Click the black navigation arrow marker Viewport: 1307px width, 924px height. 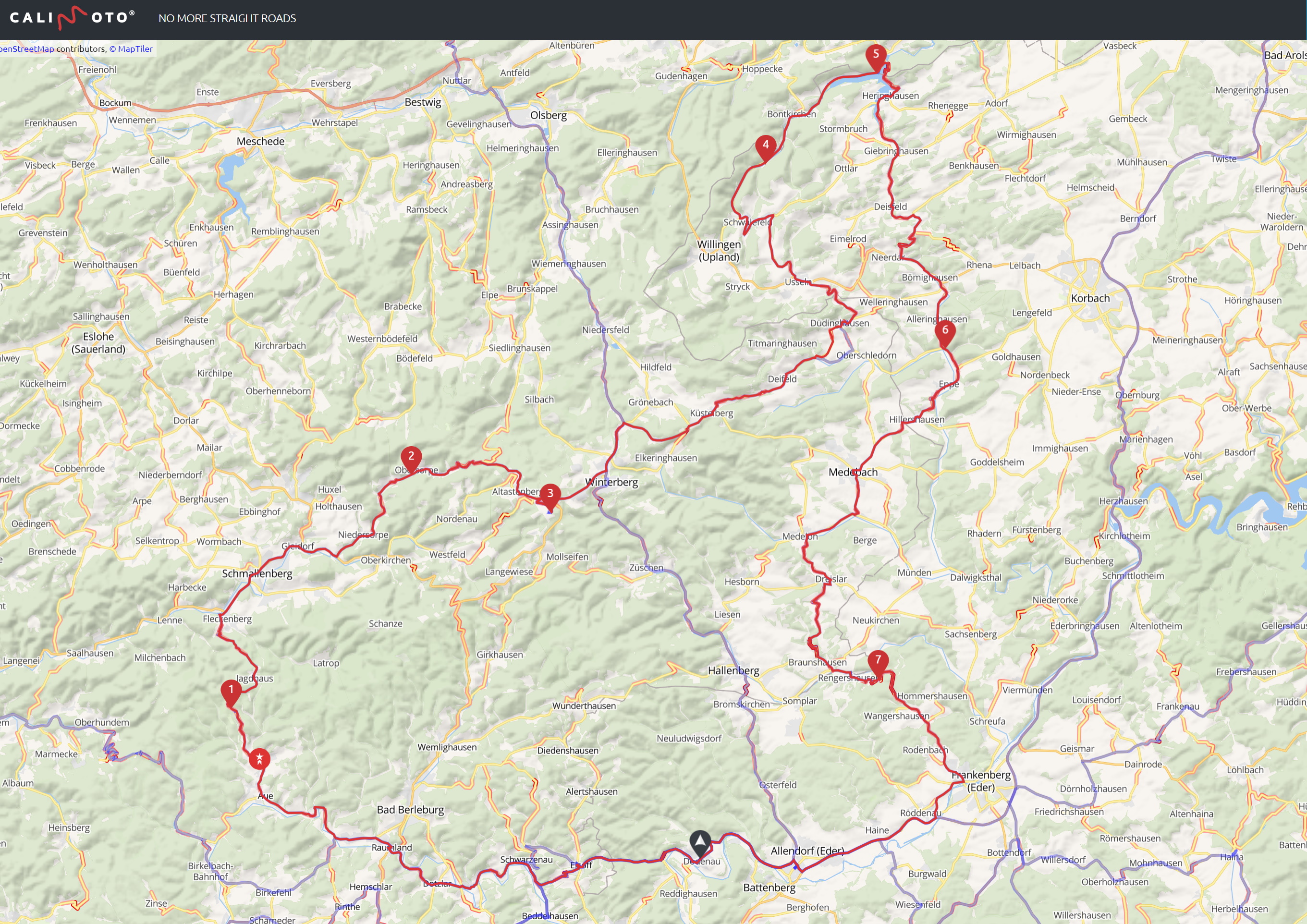point(699,841)
